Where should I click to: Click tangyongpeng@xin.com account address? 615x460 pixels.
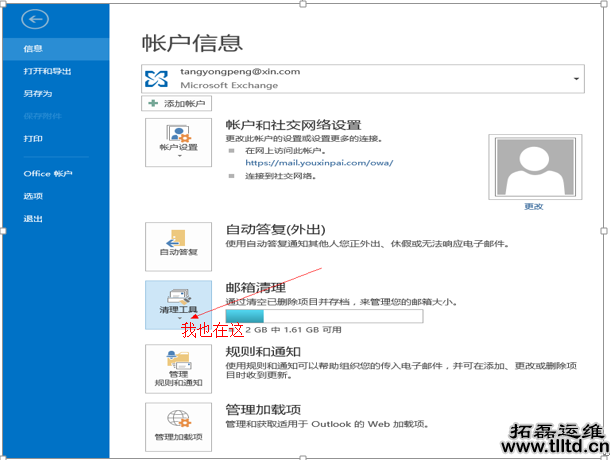(240, 72)
